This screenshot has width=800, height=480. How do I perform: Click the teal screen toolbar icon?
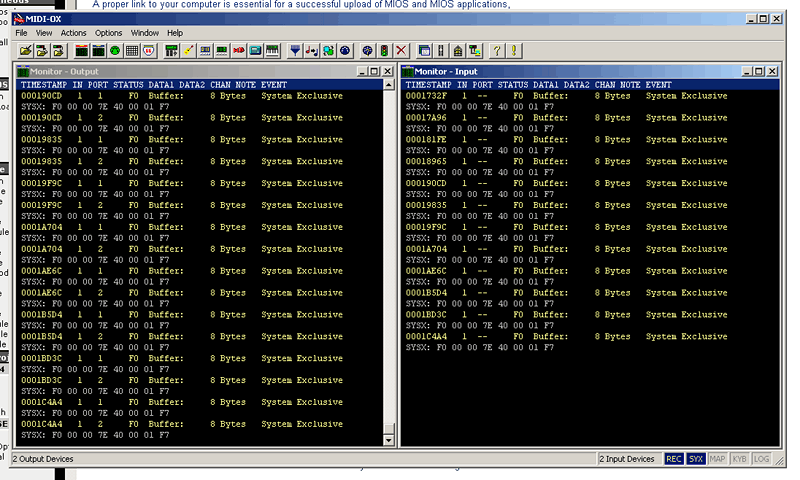(x=256, y=50)
